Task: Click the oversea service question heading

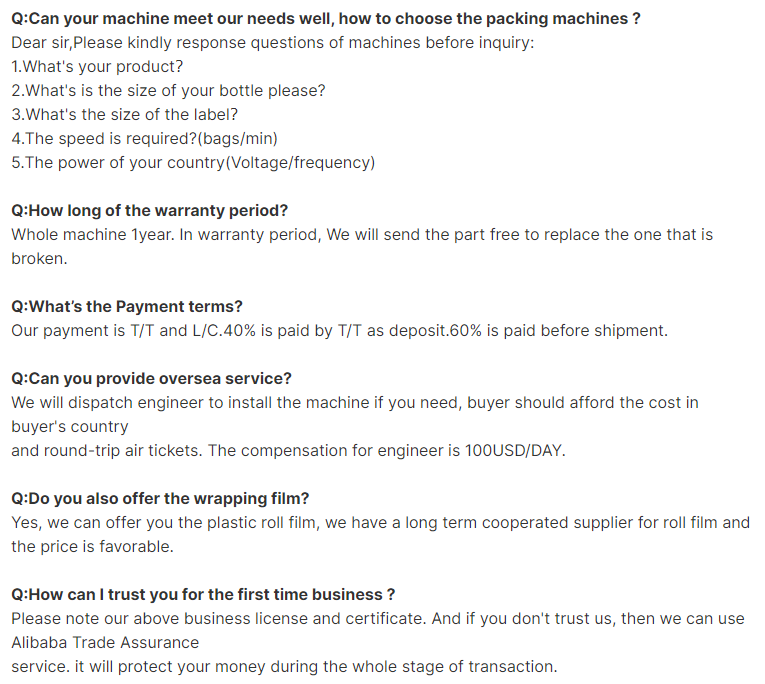Action: click(152, 379)
